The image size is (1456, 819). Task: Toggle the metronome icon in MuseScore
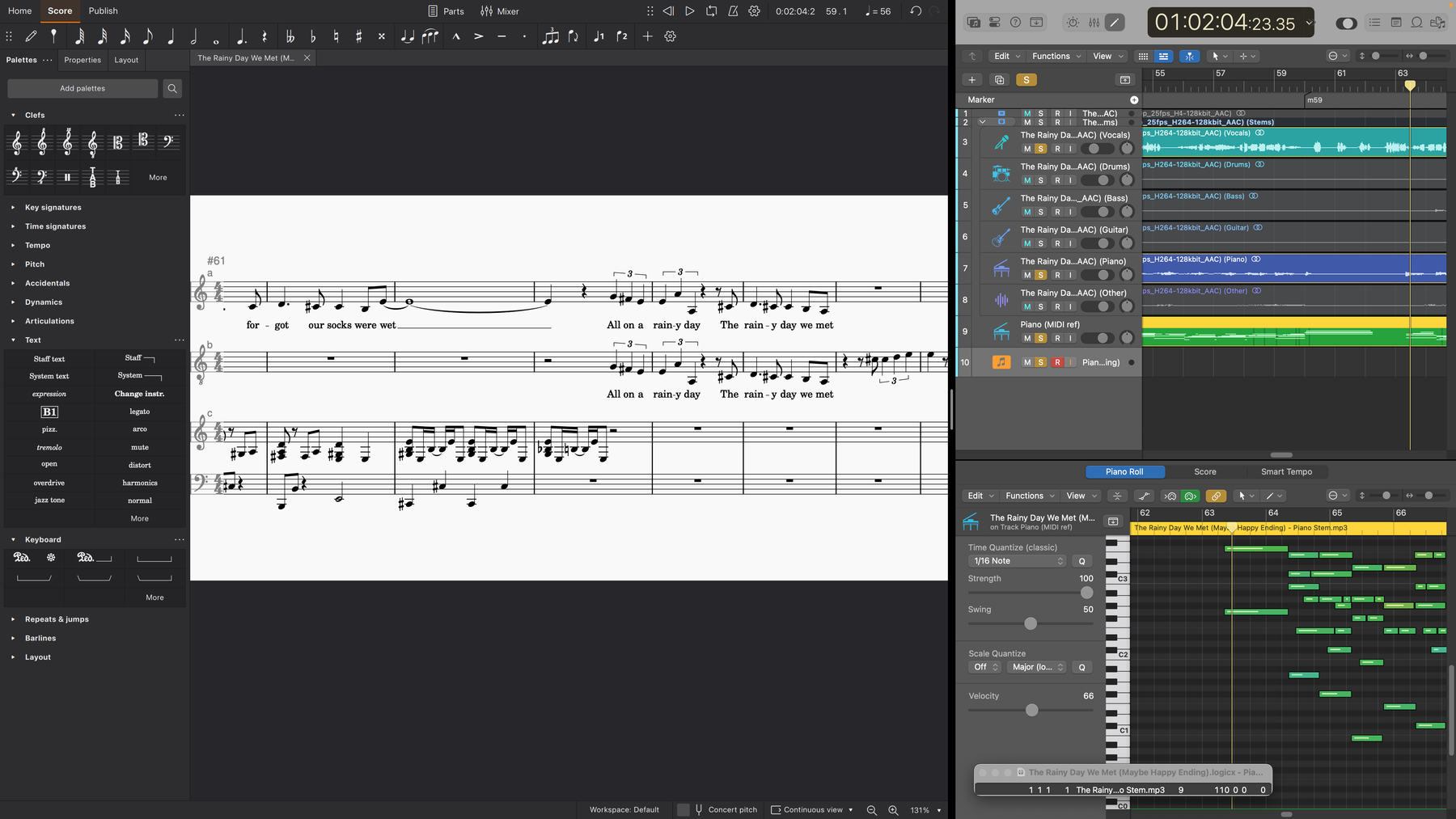pyautogui.click(x=733, y=11)
